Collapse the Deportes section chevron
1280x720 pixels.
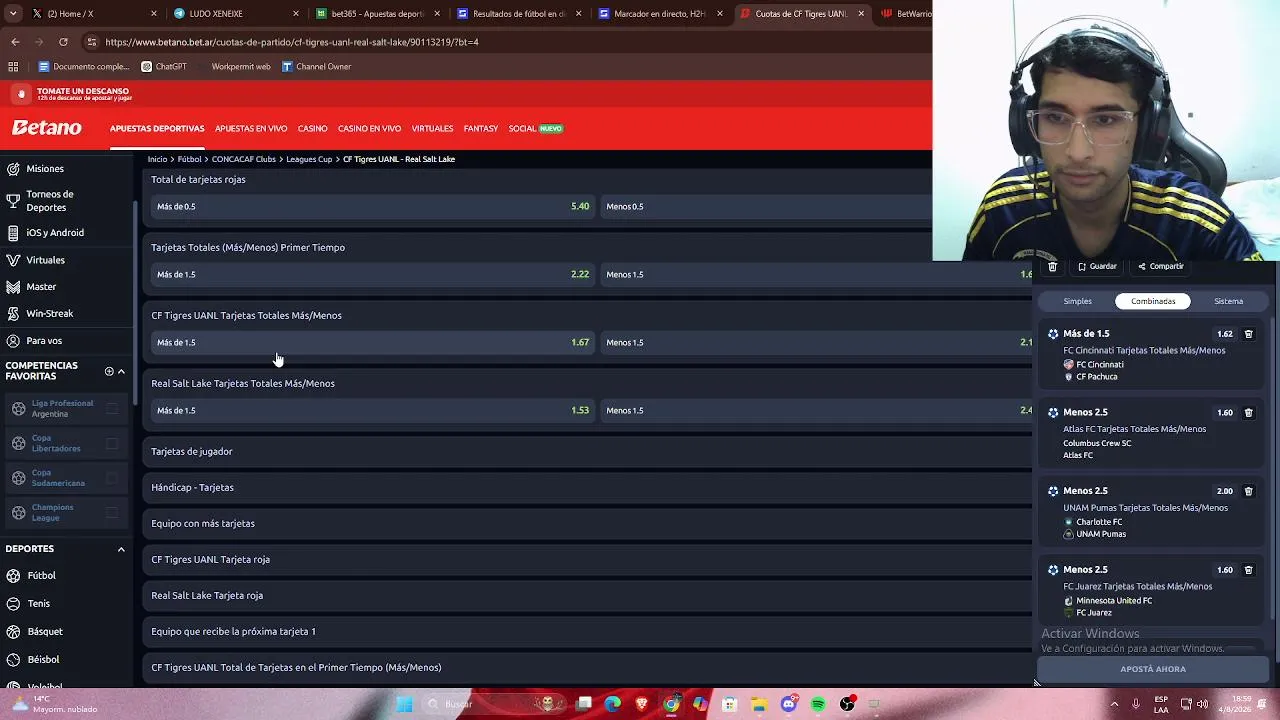tap(121, 549)
